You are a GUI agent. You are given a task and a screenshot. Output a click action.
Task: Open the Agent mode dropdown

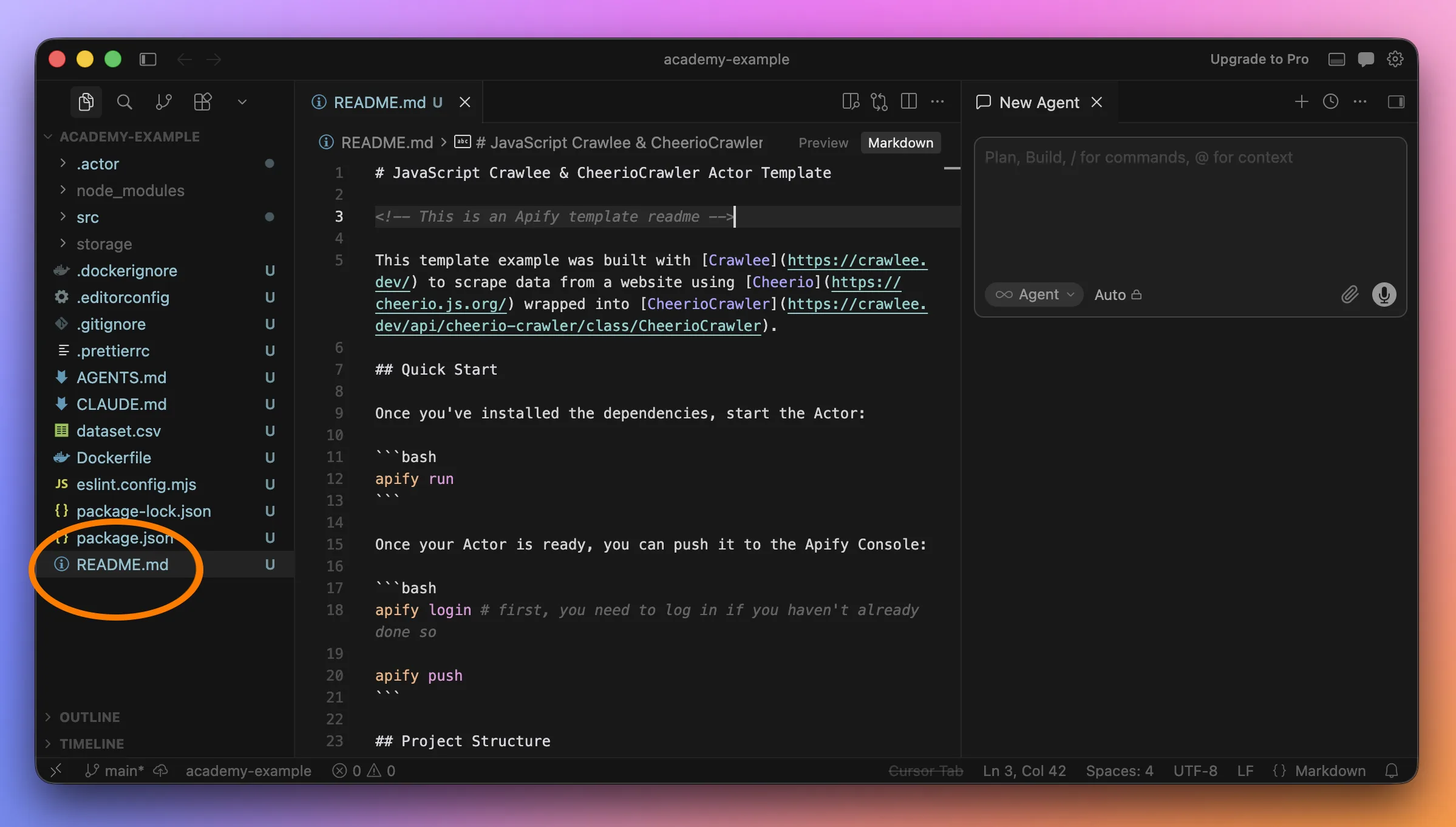(x=1034, y=294)
